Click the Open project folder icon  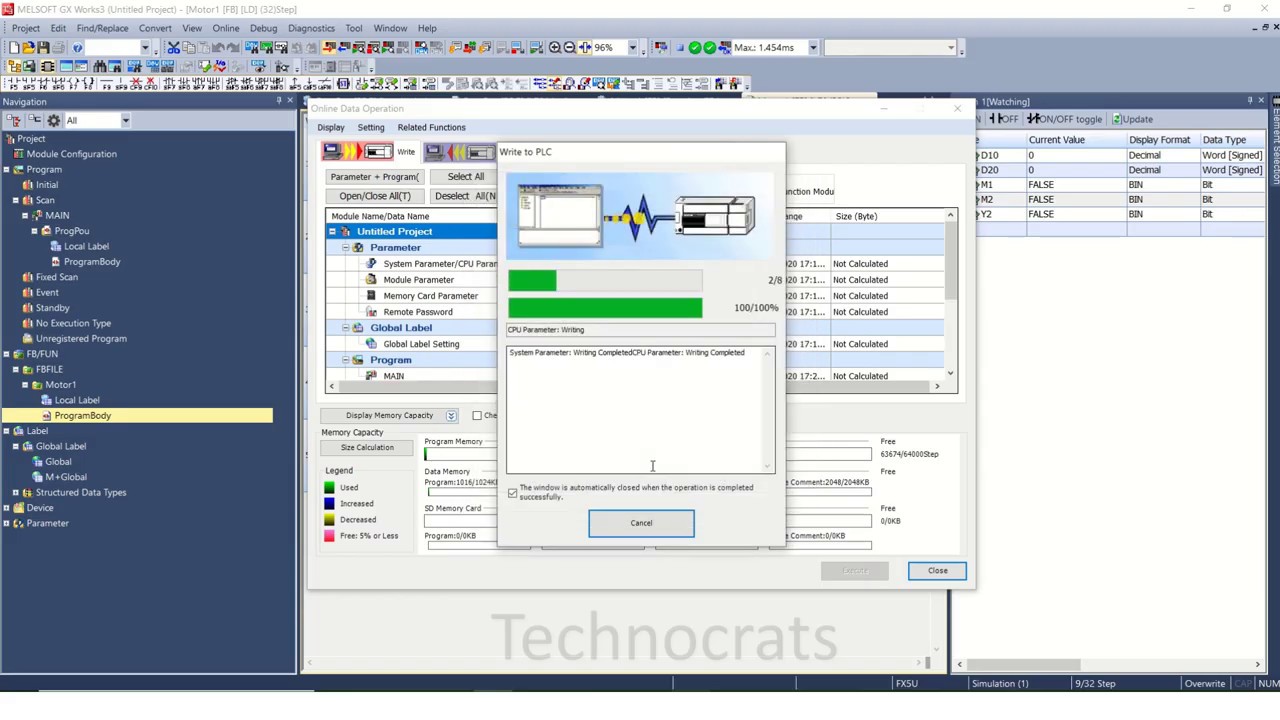(29, 47)
